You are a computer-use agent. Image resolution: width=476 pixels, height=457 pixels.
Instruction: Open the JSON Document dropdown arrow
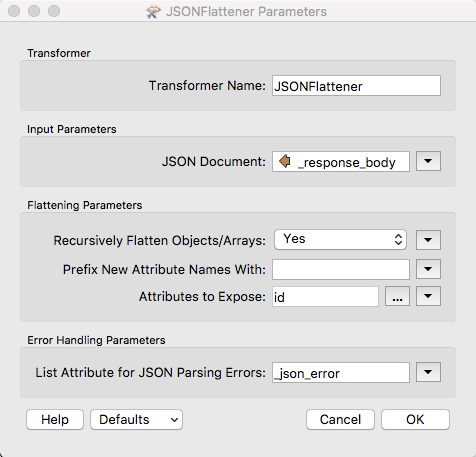(428, 161)
